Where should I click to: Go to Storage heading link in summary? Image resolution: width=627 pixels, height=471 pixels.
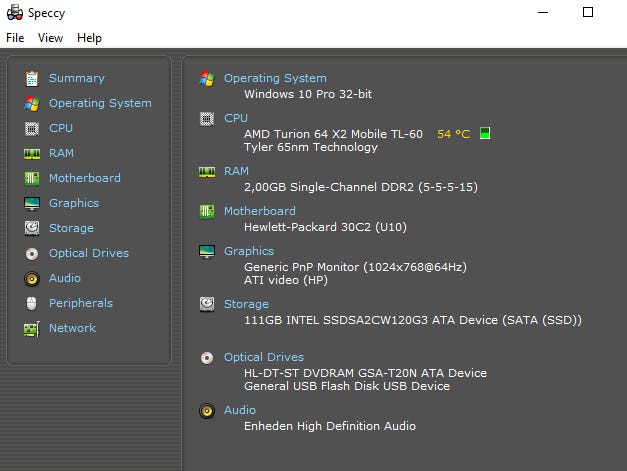point(246,304)
